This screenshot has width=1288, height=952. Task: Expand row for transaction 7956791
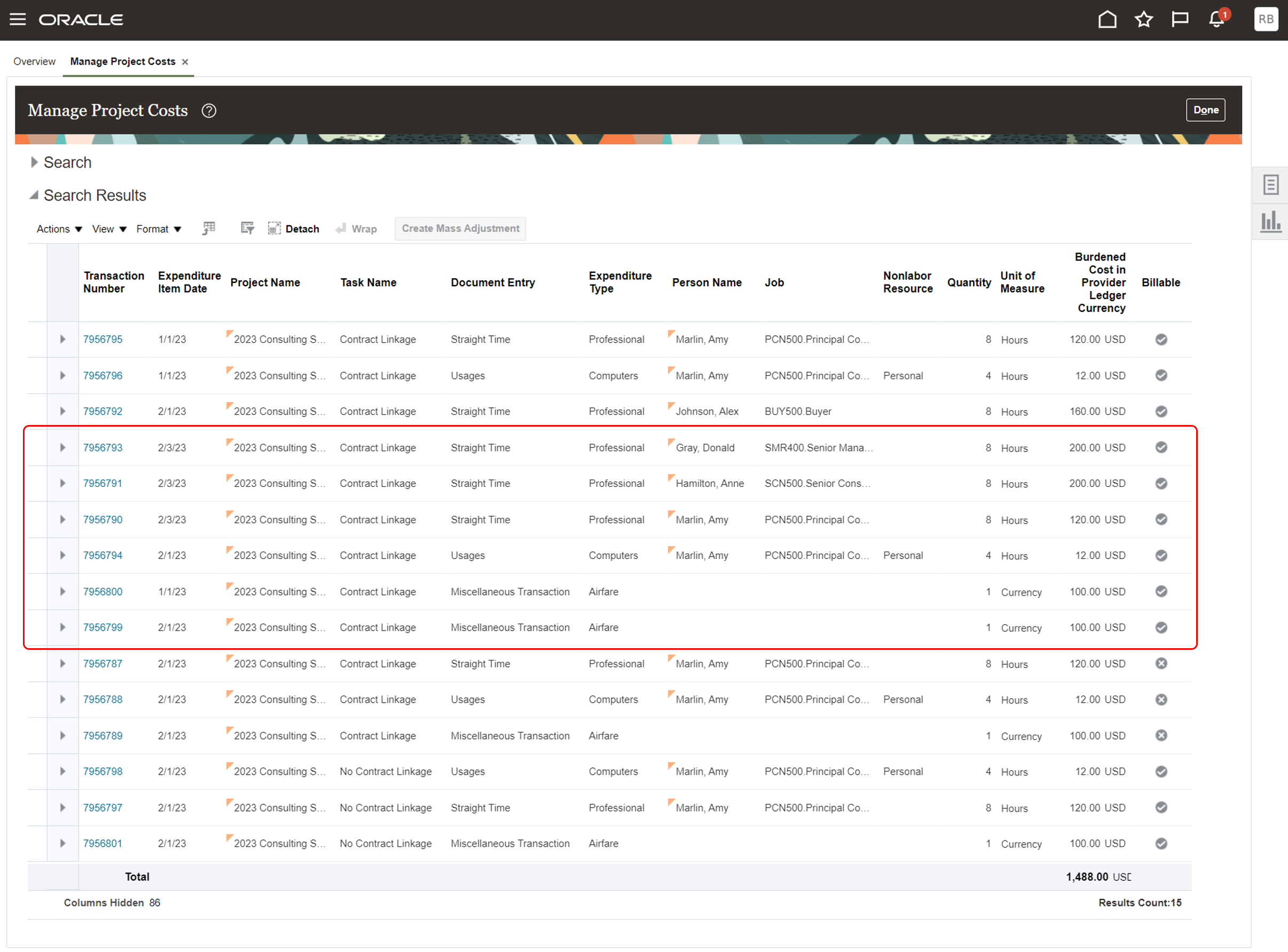click(62, 484)
